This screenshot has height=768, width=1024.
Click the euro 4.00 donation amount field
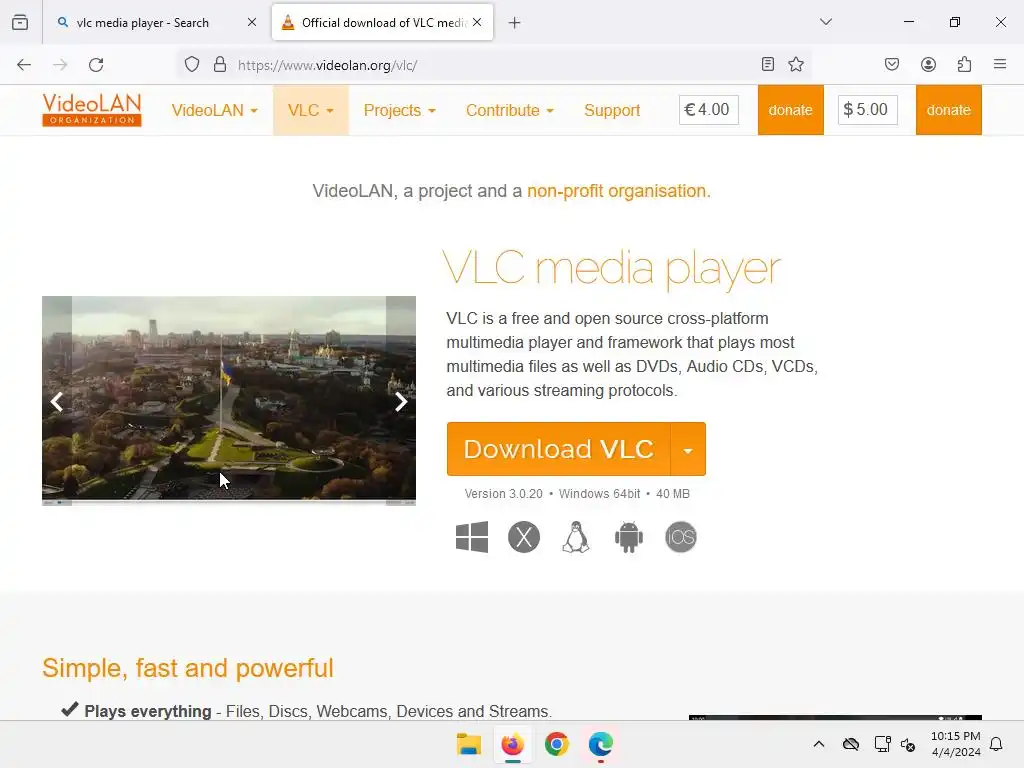(x=709, y=109)
